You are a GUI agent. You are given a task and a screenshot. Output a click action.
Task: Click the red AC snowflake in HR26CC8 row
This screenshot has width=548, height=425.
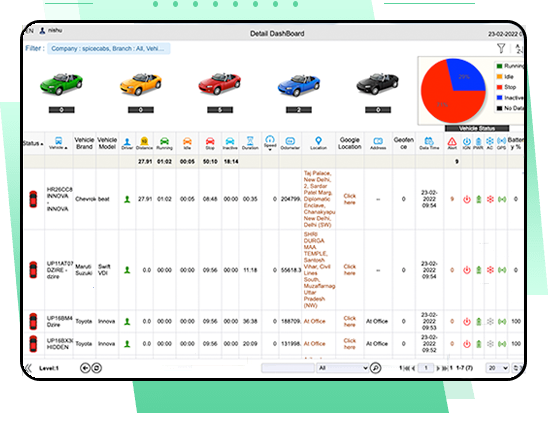pos(490,199)
